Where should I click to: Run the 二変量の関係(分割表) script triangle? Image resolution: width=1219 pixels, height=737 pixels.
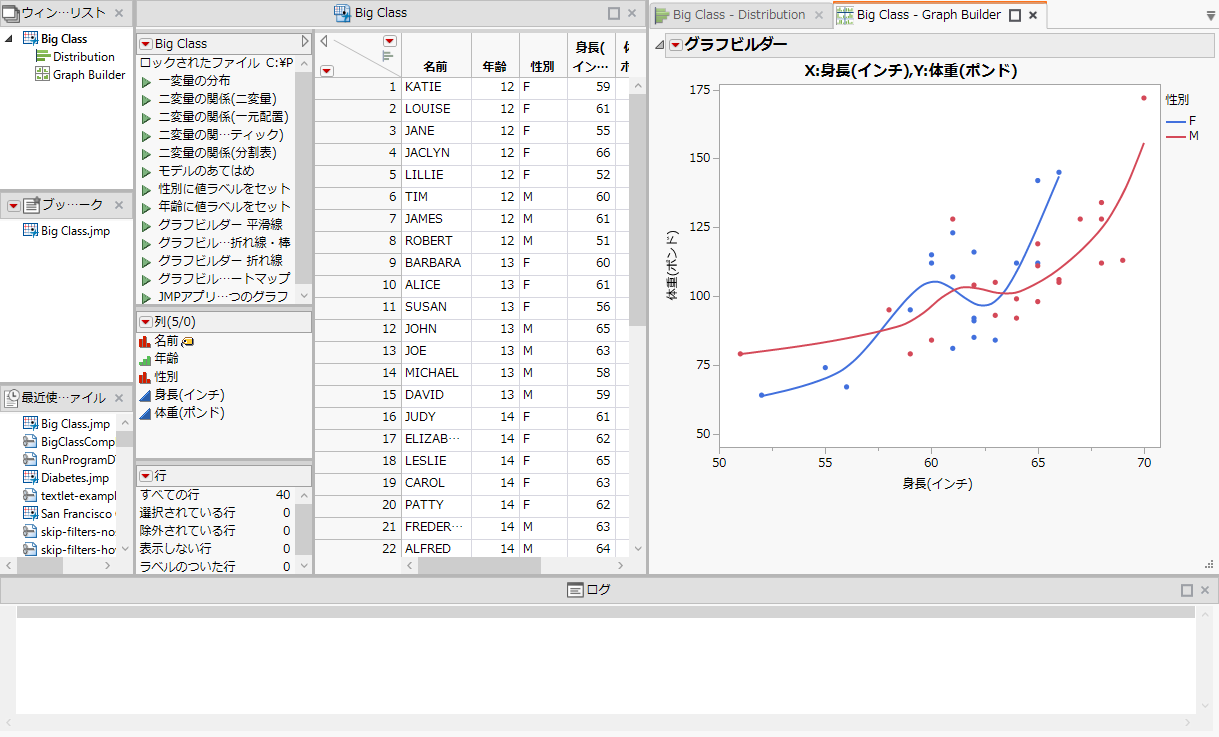point(146,153)
